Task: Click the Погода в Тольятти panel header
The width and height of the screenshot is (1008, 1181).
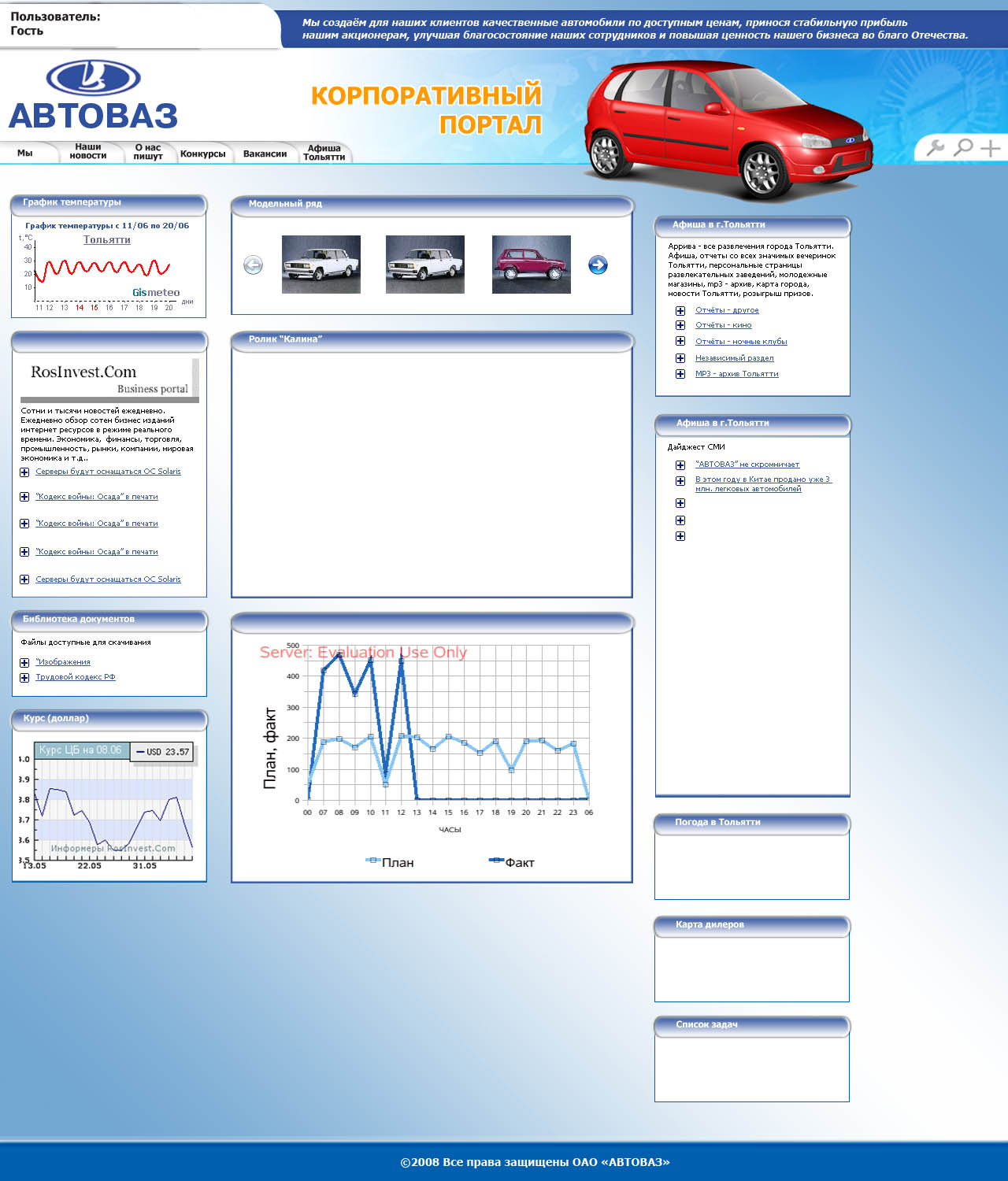Action: pyautogui.click(x=752, y=823)
